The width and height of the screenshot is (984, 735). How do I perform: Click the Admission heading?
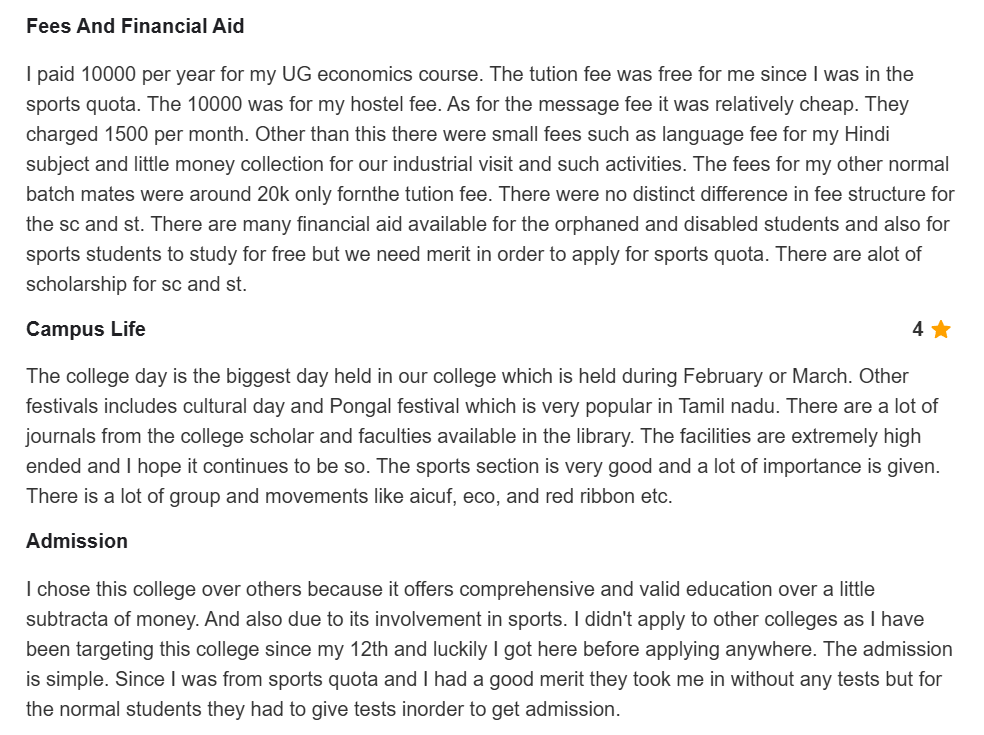77,541
